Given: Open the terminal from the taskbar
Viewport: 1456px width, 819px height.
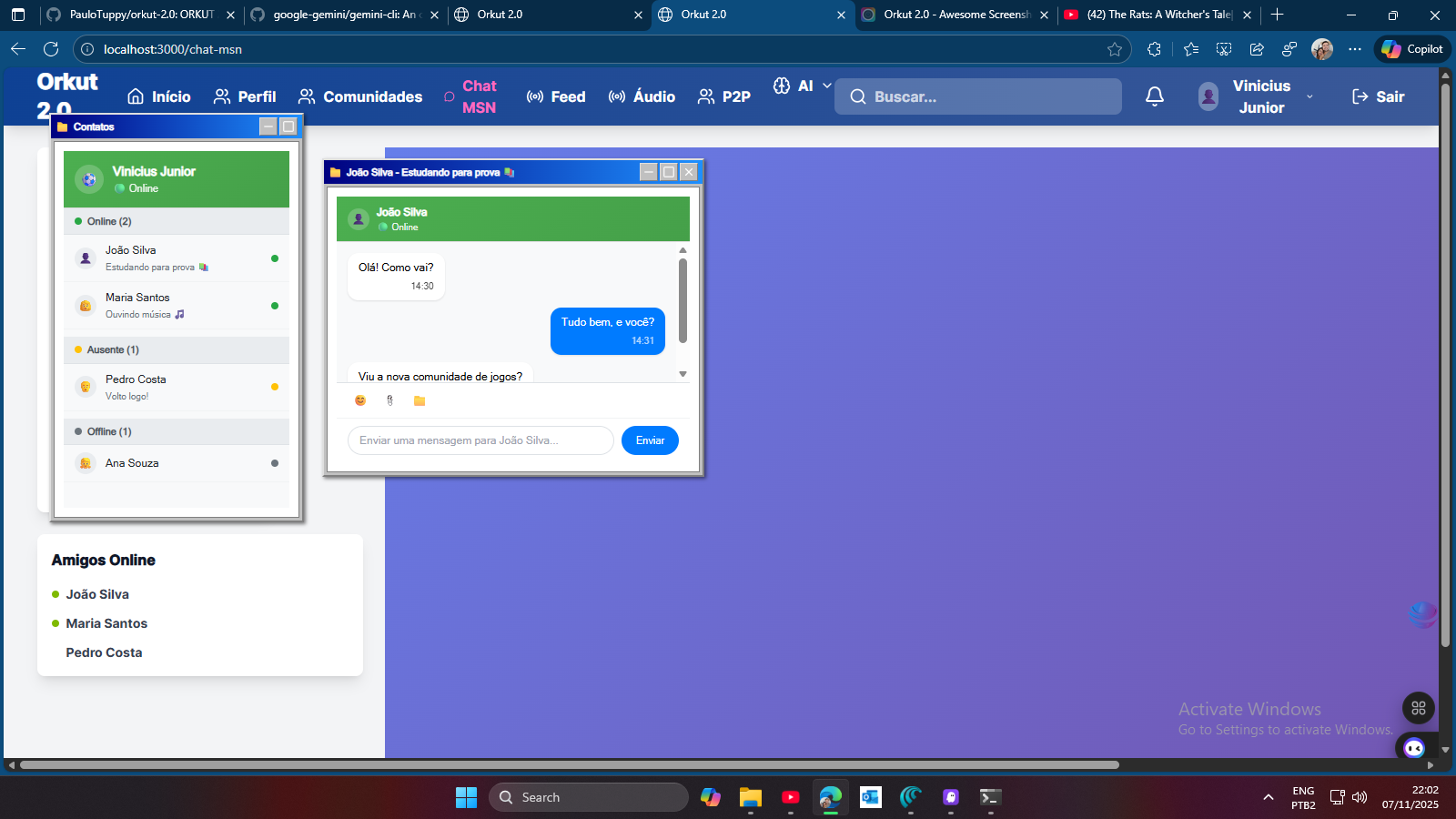Looking at the screenshot, I should pyautogui.click(x=990, y=797).
